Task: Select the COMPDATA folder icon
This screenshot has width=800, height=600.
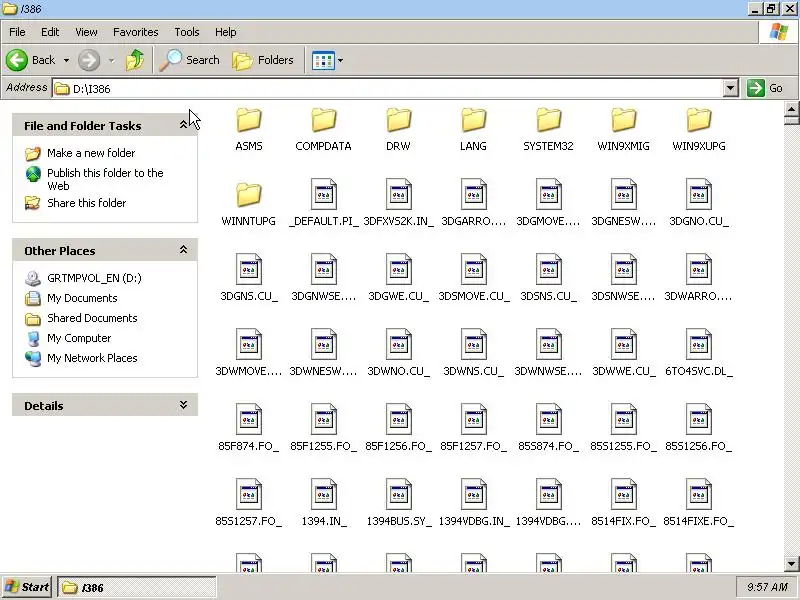Action: click(x=323, y=120)
